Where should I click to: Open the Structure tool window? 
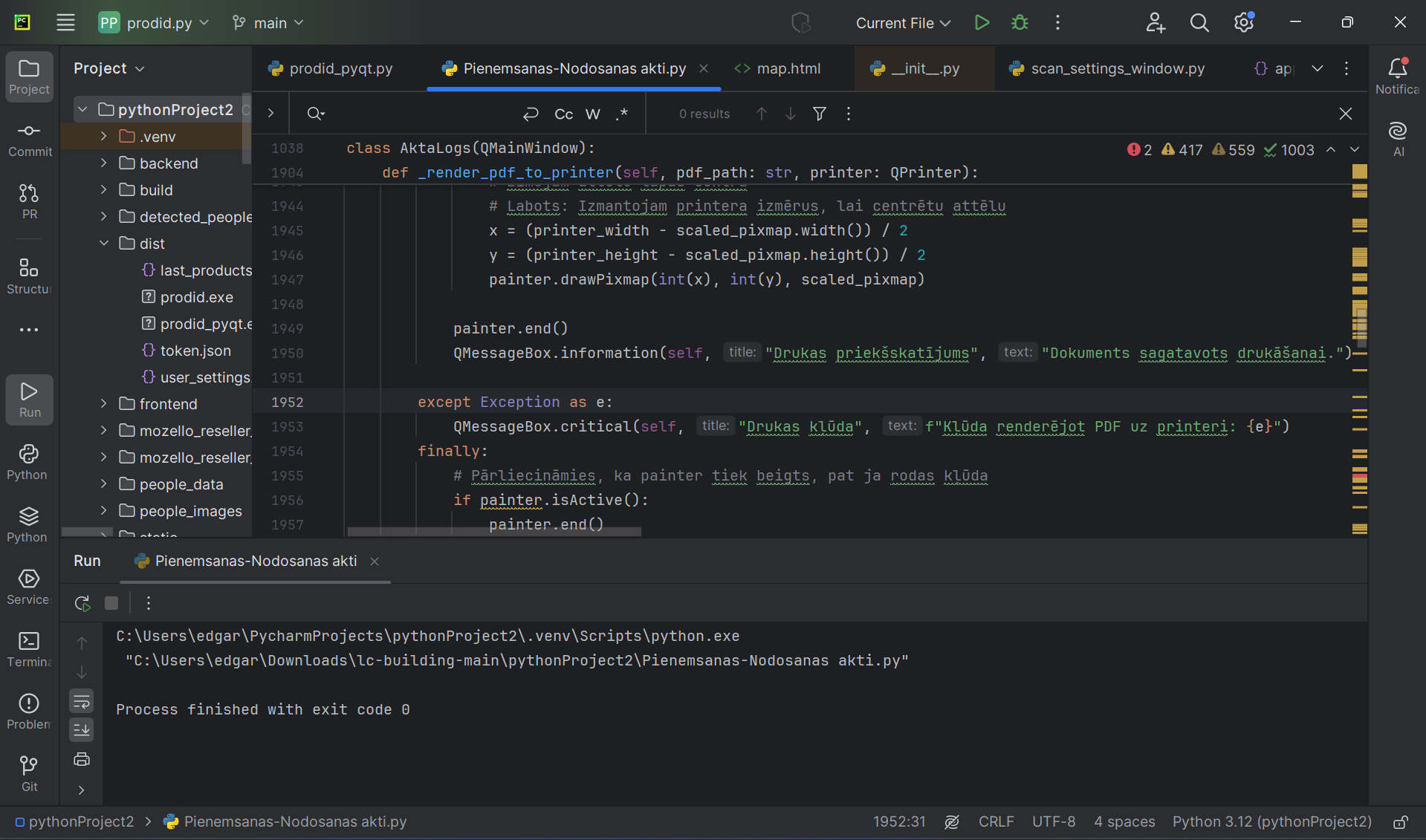click(x=29, y=276)
